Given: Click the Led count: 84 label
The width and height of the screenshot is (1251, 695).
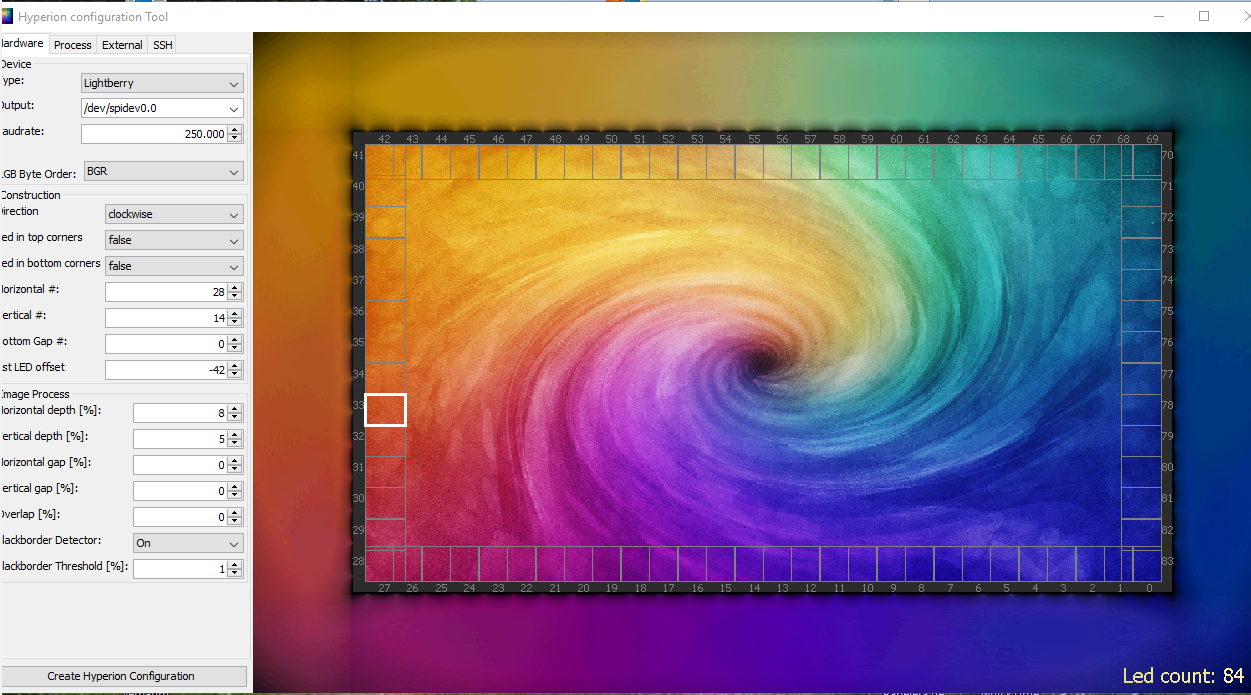Looking at the screenshot, I should (x=1183, y=676).
